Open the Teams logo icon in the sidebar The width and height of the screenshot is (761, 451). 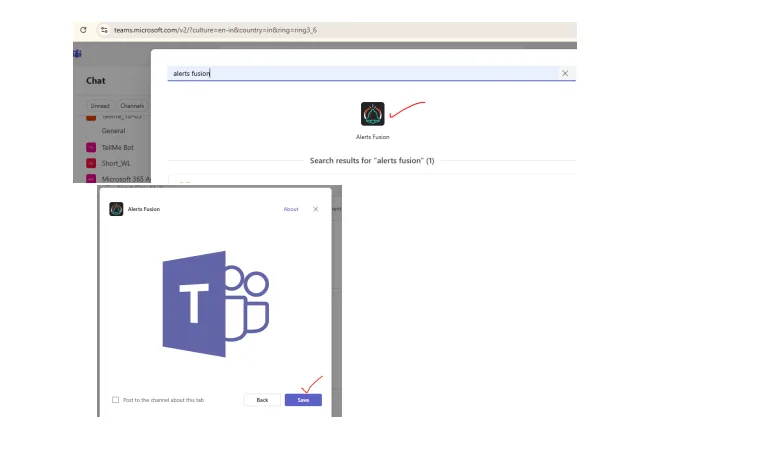click(x=77, y=54)
